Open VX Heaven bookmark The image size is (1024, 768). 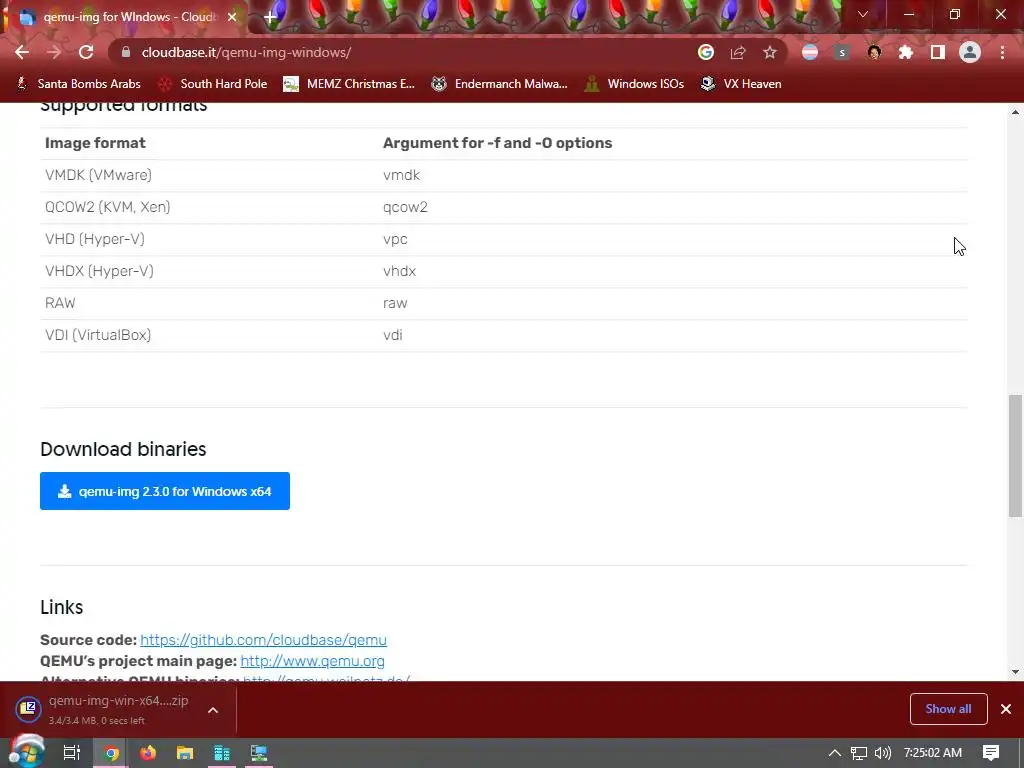point(741,84)
